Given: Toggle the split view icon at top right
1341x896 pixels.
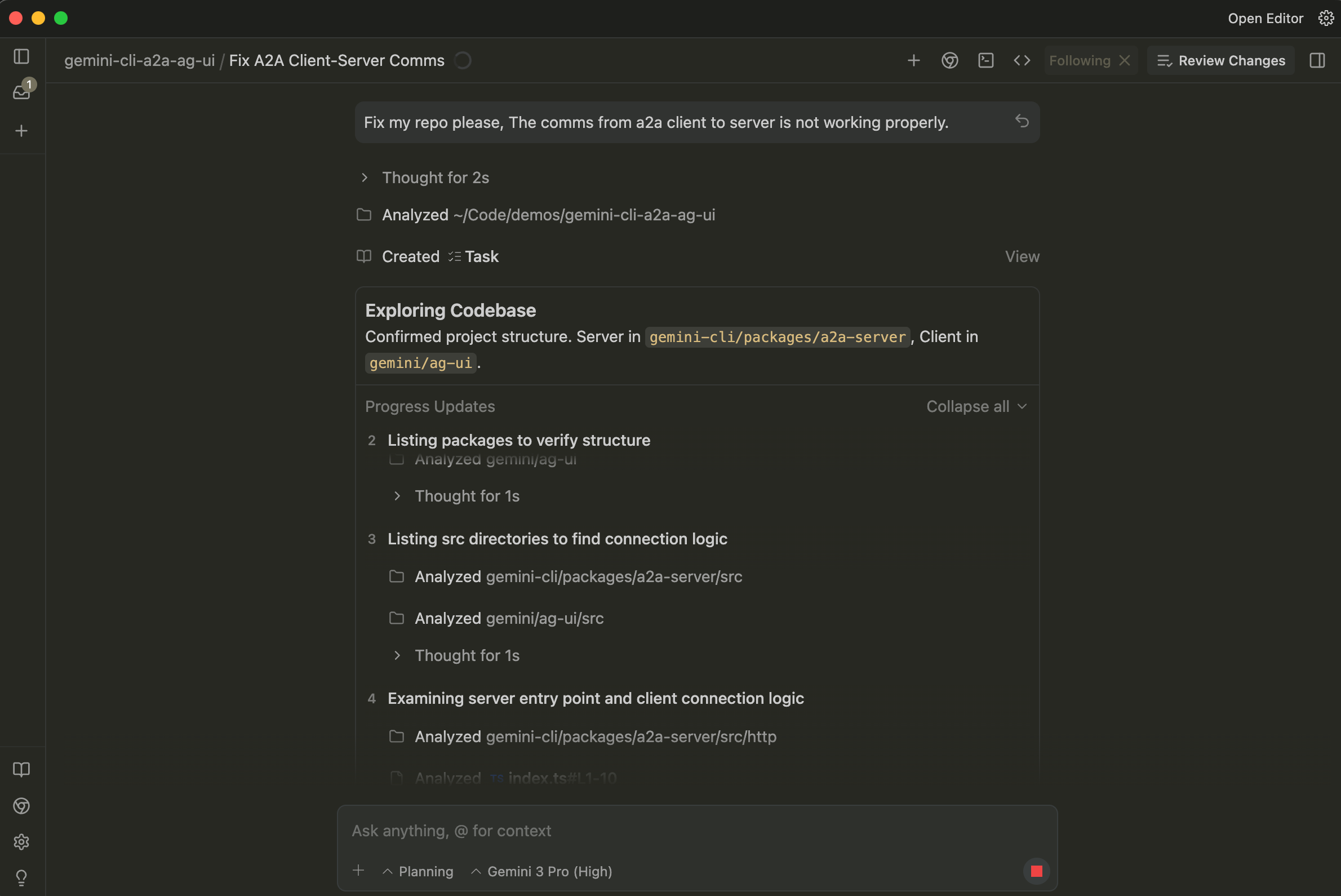Looking at the screenshot, I should [1317, 60].
